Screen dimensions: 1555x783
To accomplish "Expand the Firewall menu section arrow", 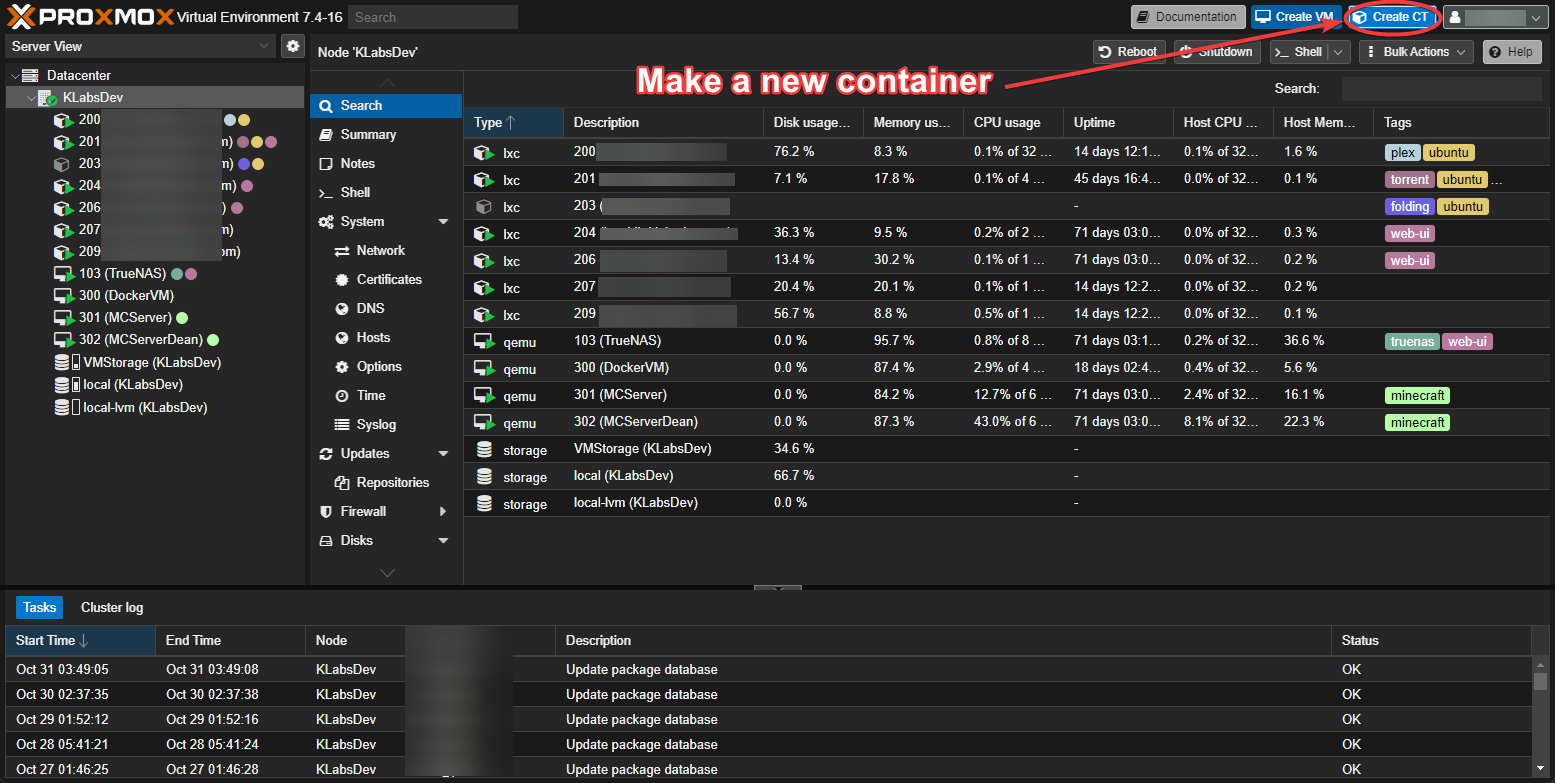I will 443,512.
